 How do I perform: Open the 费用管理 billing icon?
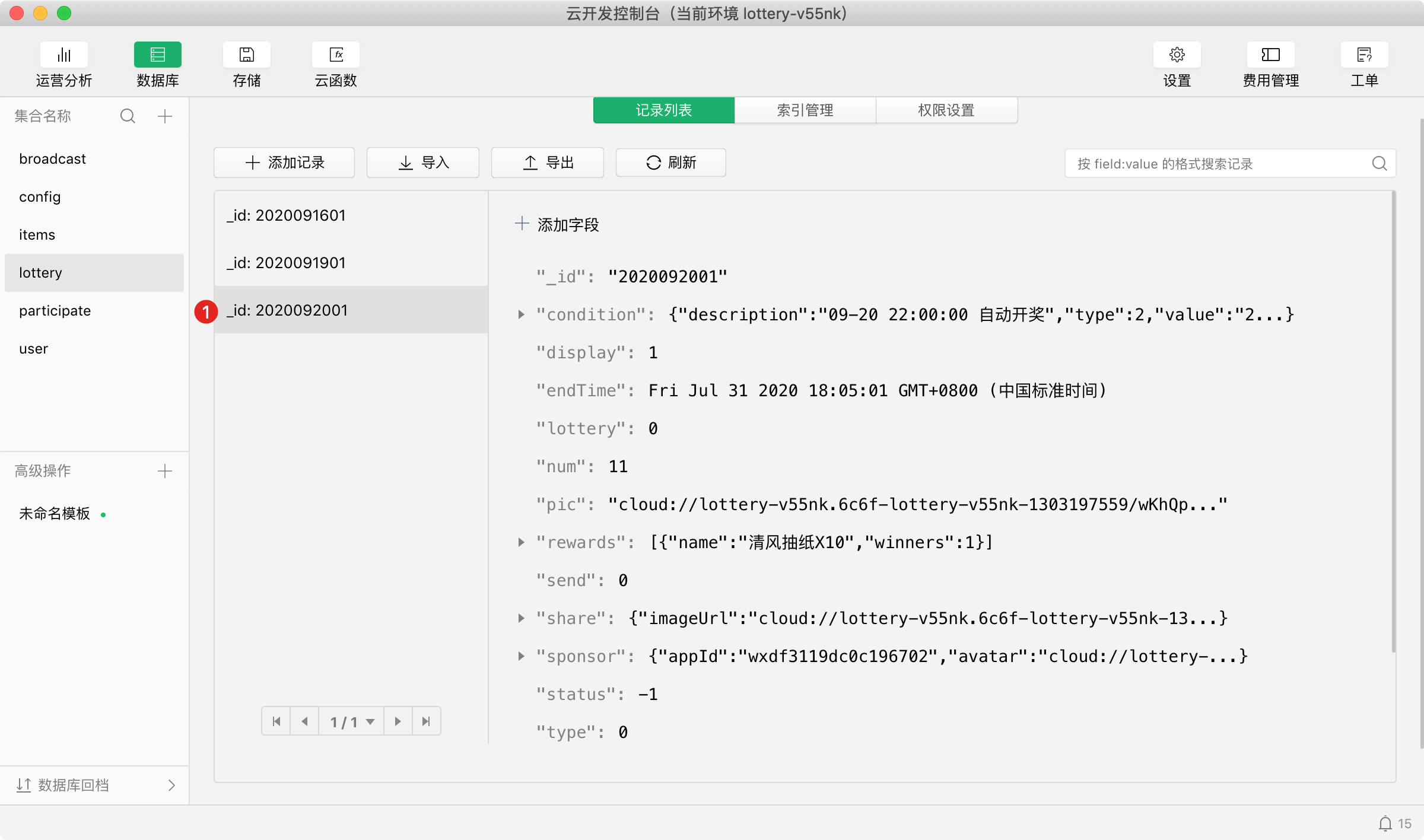click(1270, 55)
